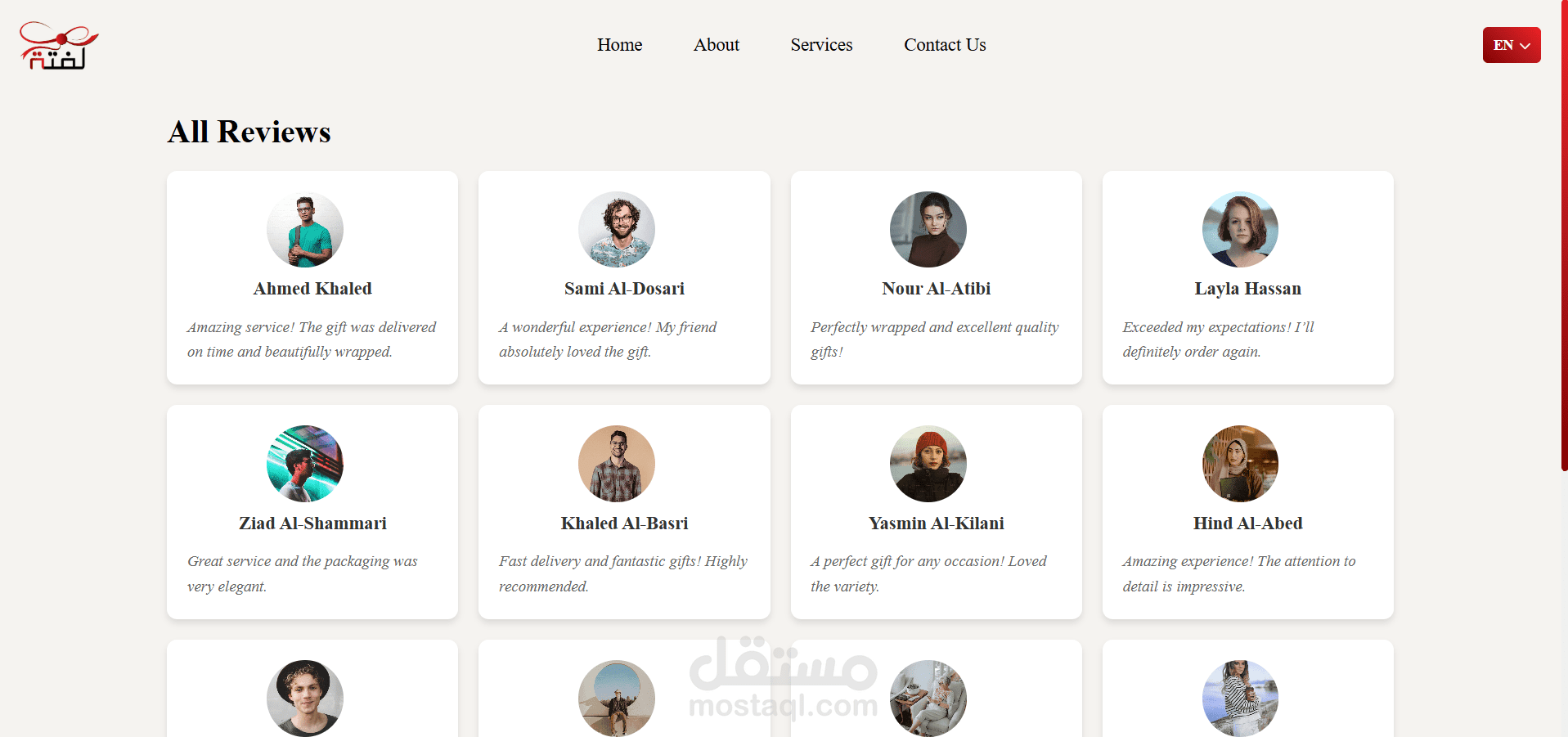Click the red Lafta logo
This screenshot has width=1568, height=737.
59,45
